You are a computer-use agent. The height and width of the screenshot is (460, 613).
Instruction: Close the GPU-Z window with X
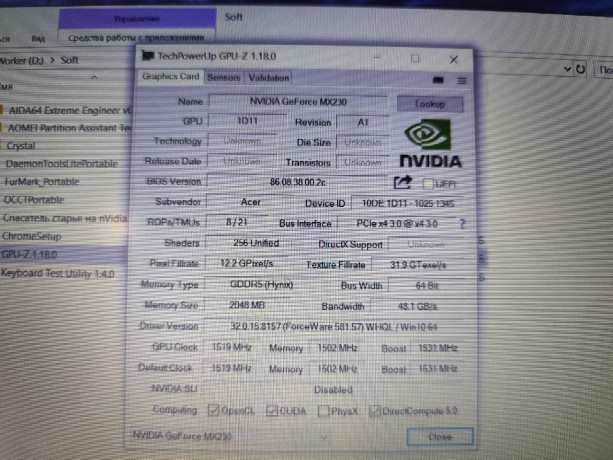pyautogui.click(x=453, y=59)
